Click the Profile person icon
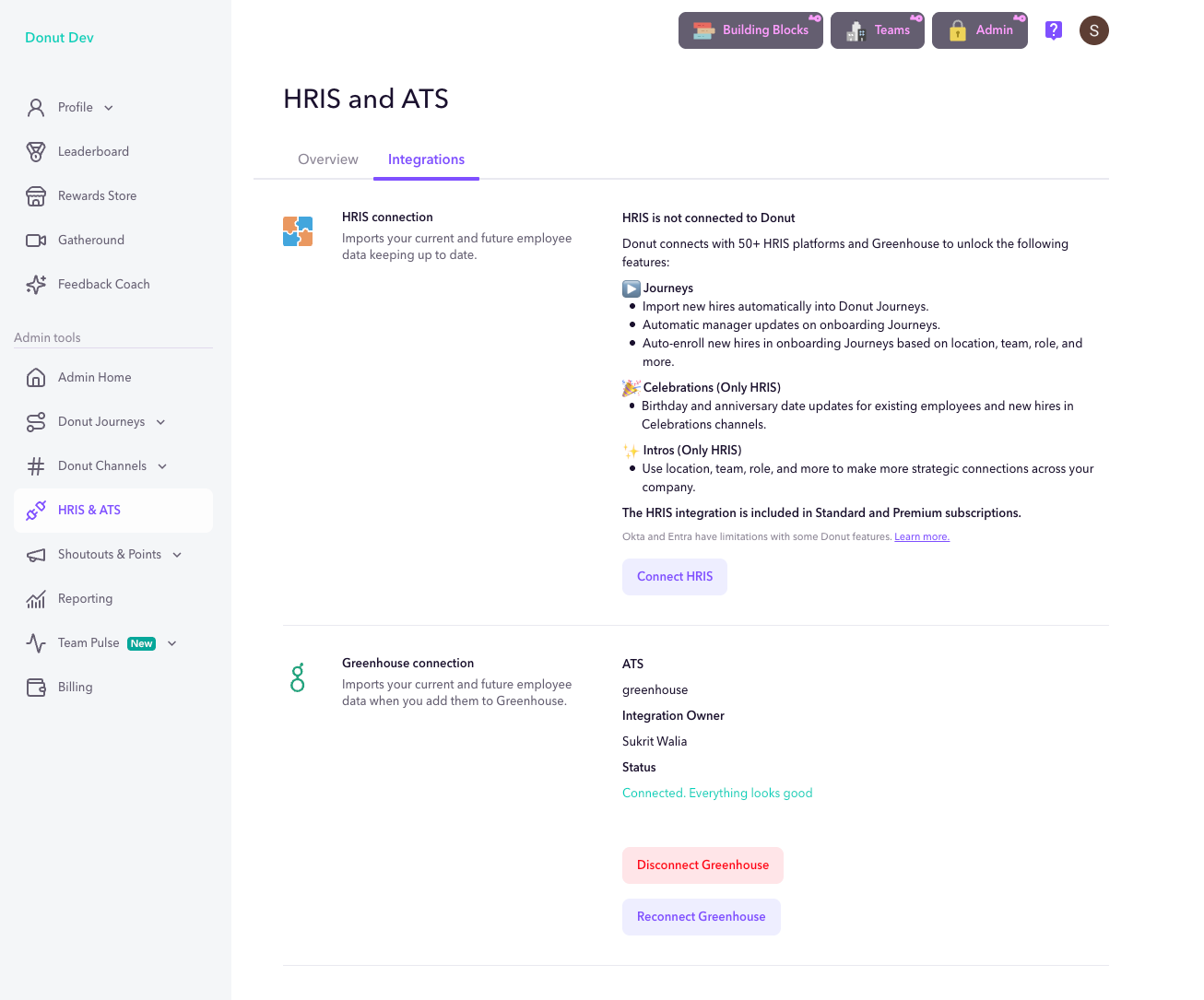 36,108
